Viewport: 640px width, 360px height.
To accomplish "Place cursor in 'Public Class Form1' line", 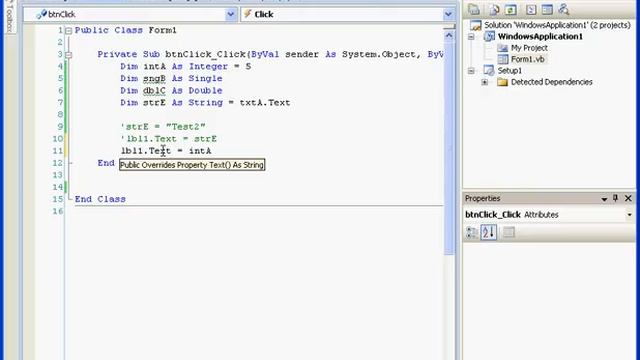I will [x=126, y=30].
